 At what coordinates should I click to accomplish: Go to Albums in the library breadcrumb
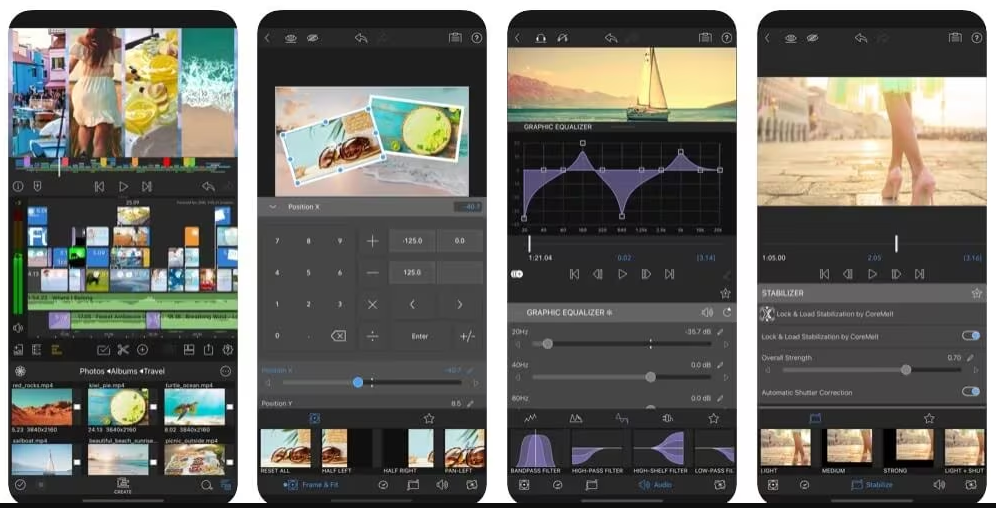coord(125,371)
